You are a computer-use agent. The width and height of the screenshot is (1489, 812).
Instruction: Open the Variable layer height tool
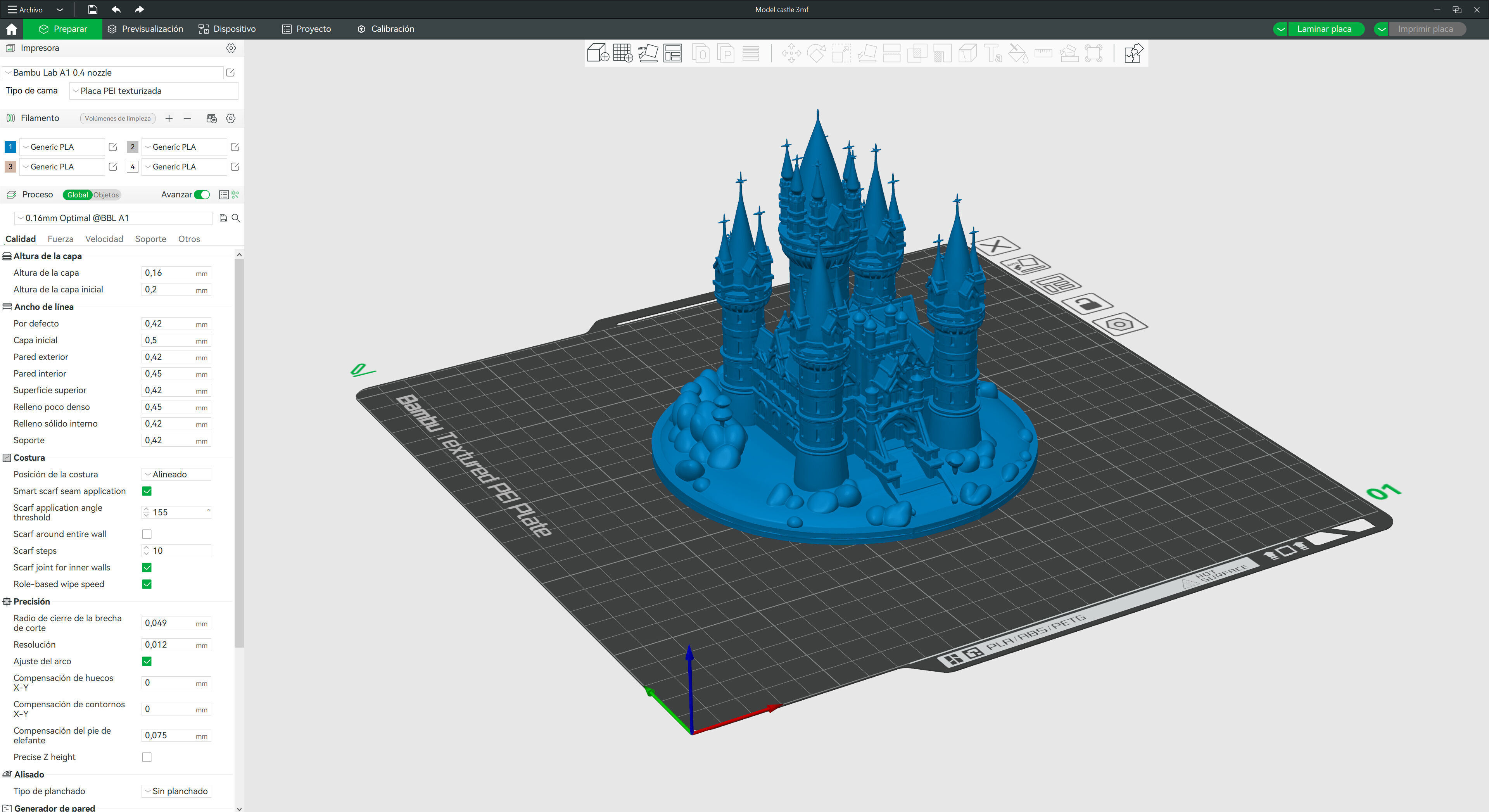click(x=750, y=53)
